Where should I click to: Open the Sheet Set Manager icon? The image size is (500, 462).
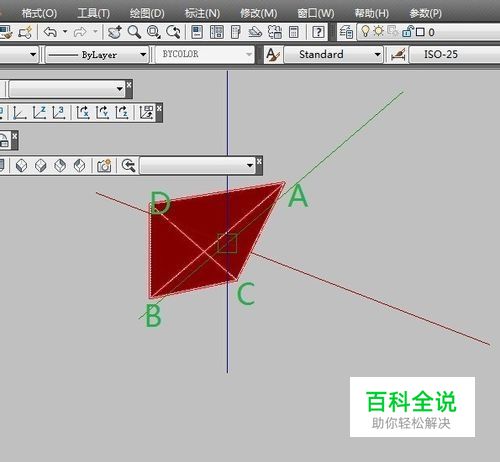tap(255, 32)
